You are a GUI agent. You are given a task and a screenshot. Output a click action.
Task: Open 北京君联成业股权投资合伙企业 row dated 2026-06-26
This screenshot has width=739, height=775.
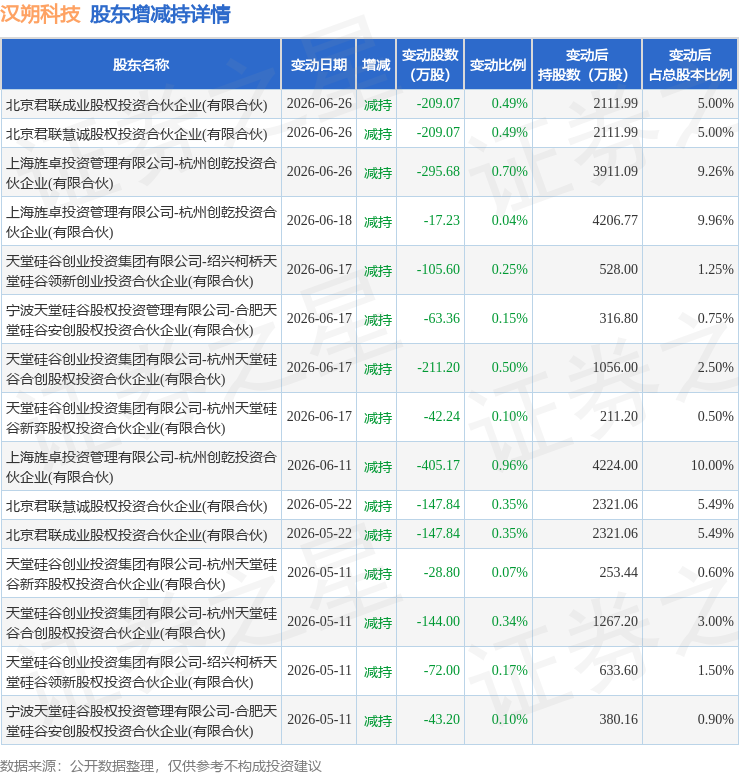[369, 104]
